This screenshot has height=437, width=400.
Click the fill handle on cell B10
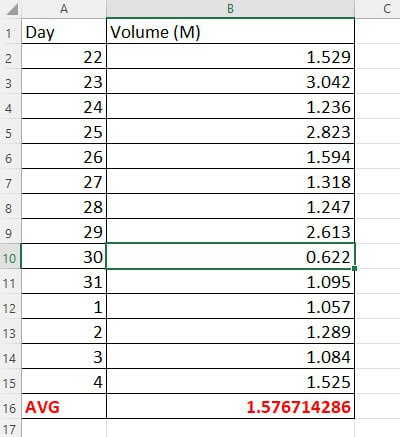[x=354, y=268]
